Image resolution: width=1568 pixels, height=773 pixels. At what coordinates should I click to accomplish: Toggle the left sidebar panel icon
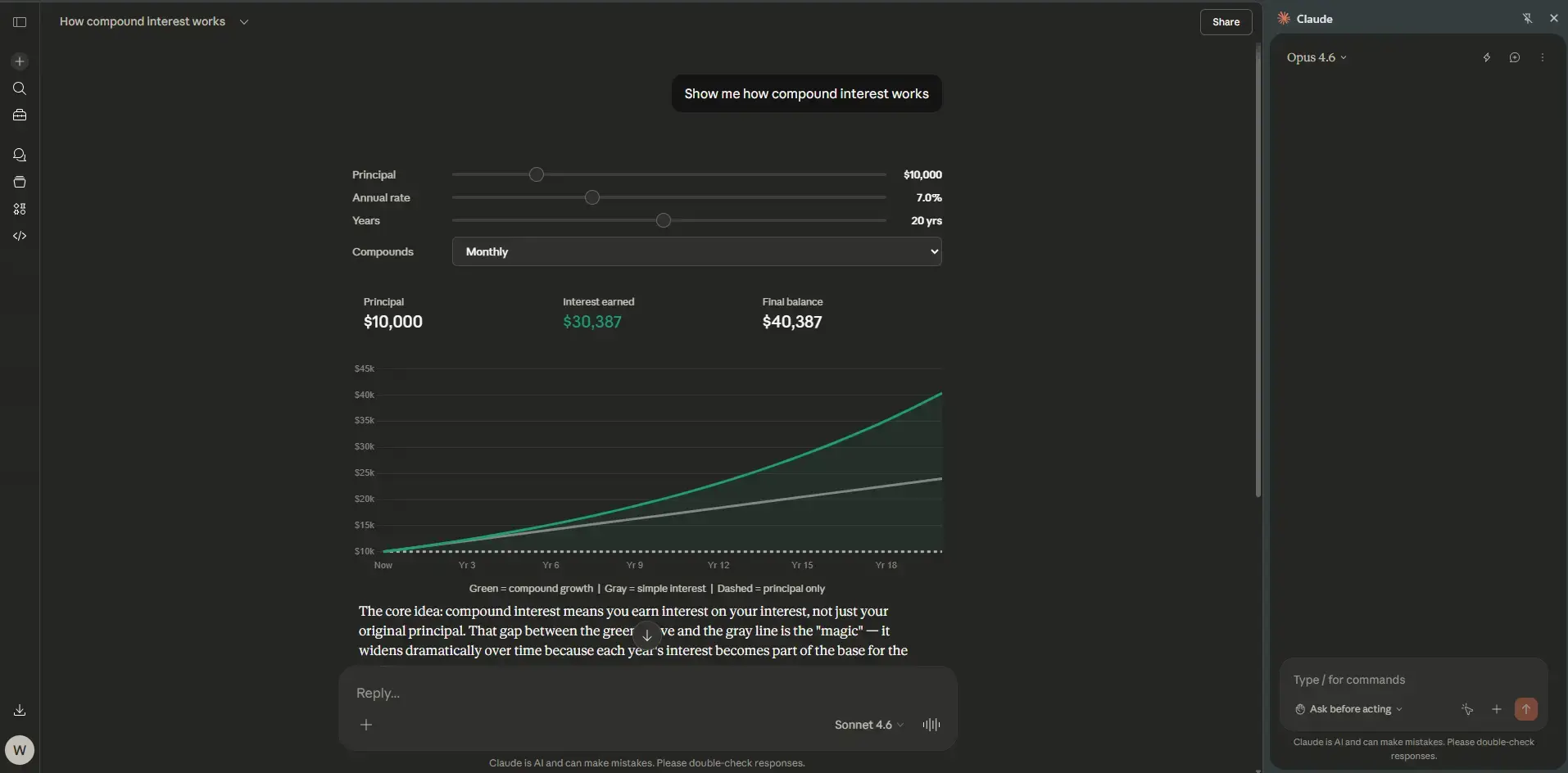tap(20, 22)
